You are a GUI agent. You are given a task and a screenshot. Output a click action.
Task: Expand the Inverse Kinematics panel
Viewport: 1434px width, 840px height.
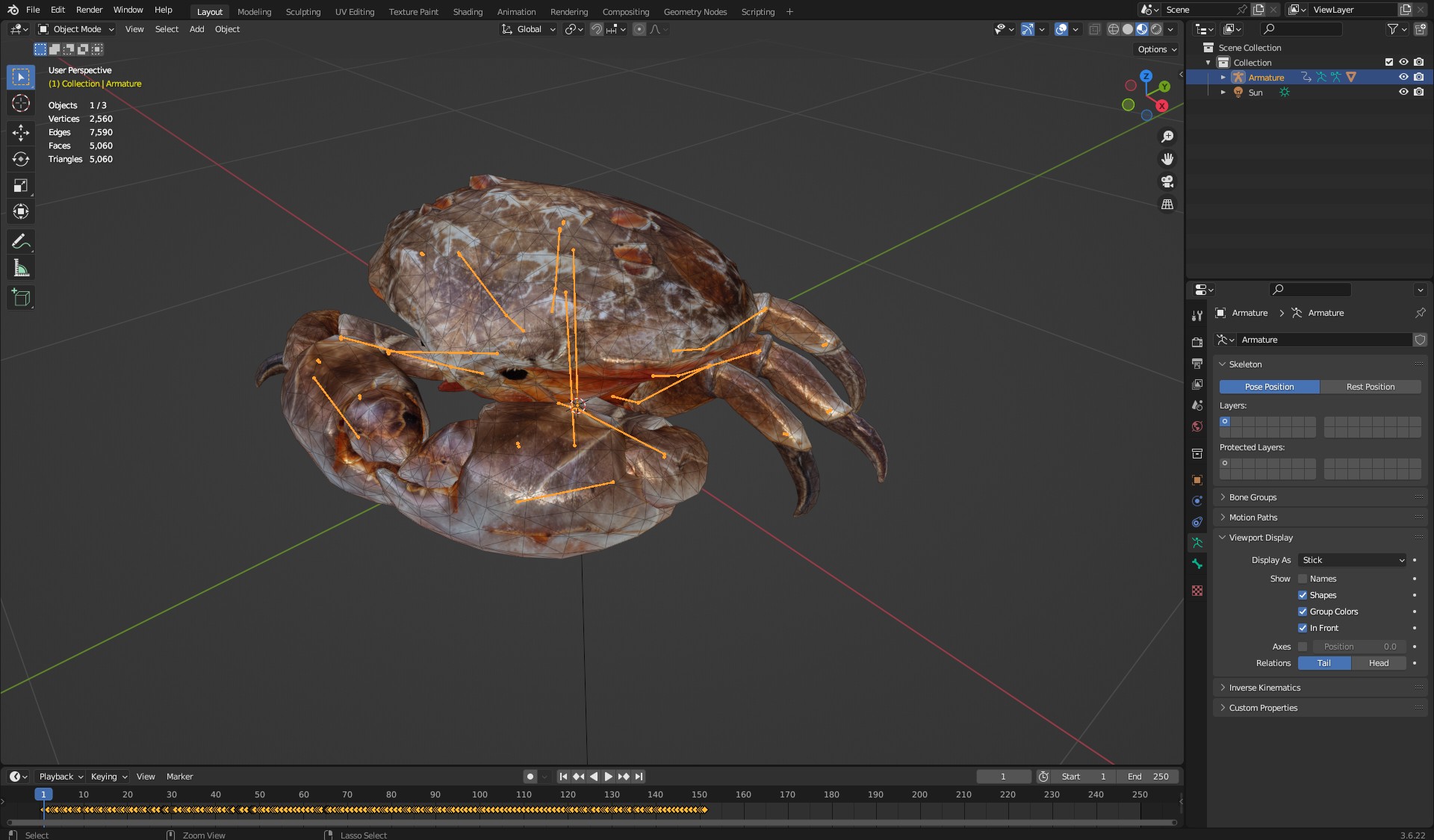coord(1264,688)
